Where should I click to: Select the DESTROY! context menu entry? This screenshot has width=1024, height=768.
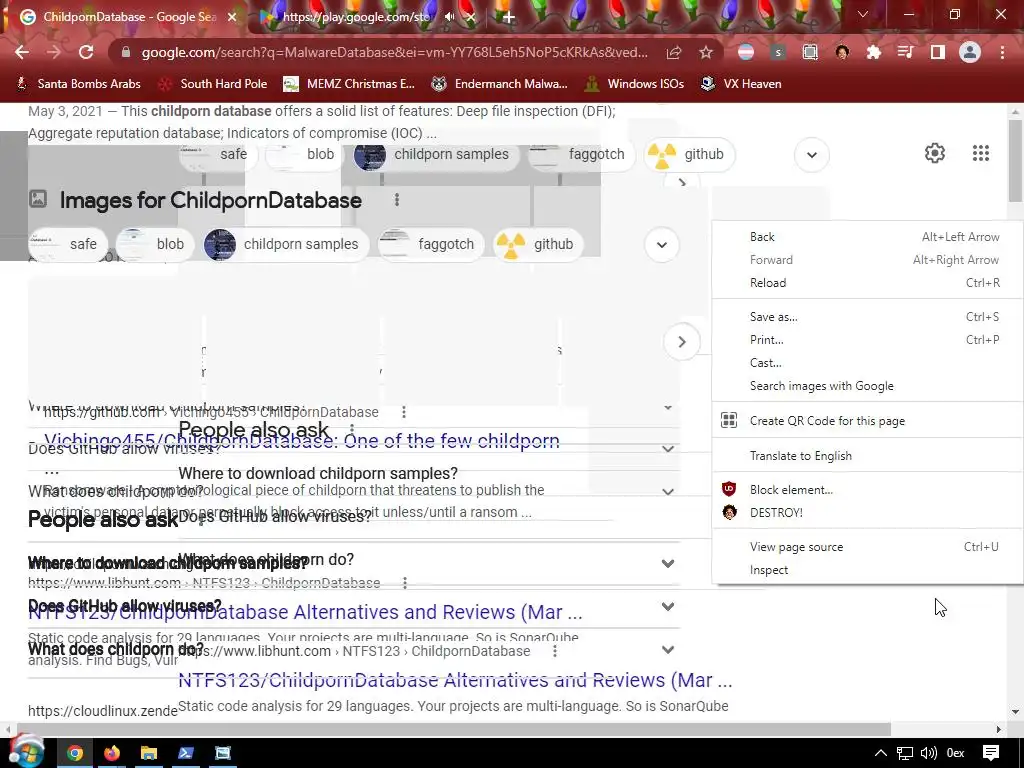point(868,513)
